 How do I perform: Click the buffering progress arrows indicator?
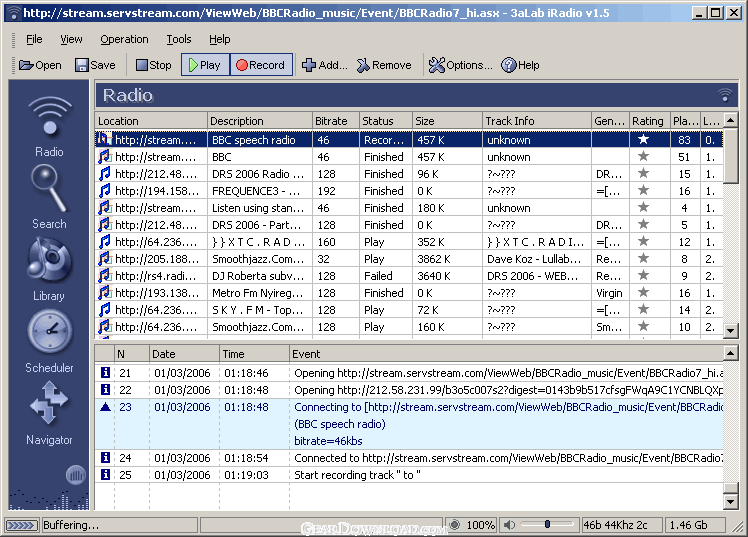tap(22, 525)
